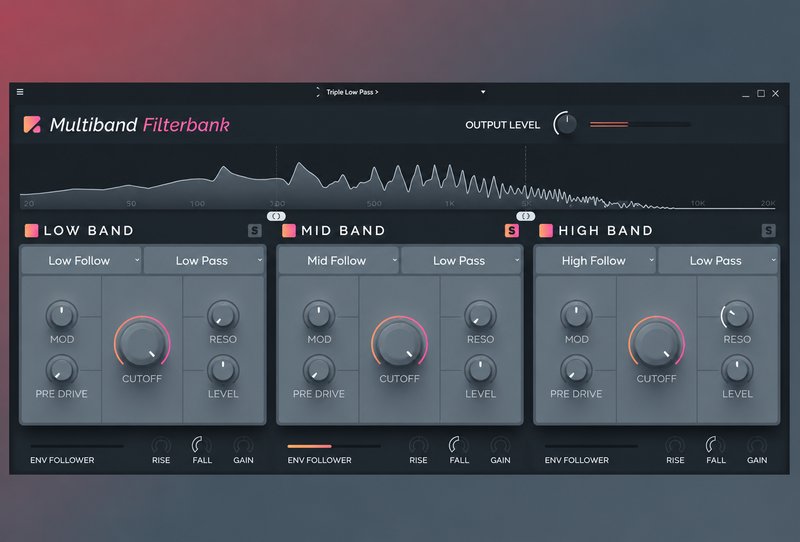The width and height of the screenshot is (800, 542).
Task: Click the Low Band envelope FALL knob
Action: [202, 445]
